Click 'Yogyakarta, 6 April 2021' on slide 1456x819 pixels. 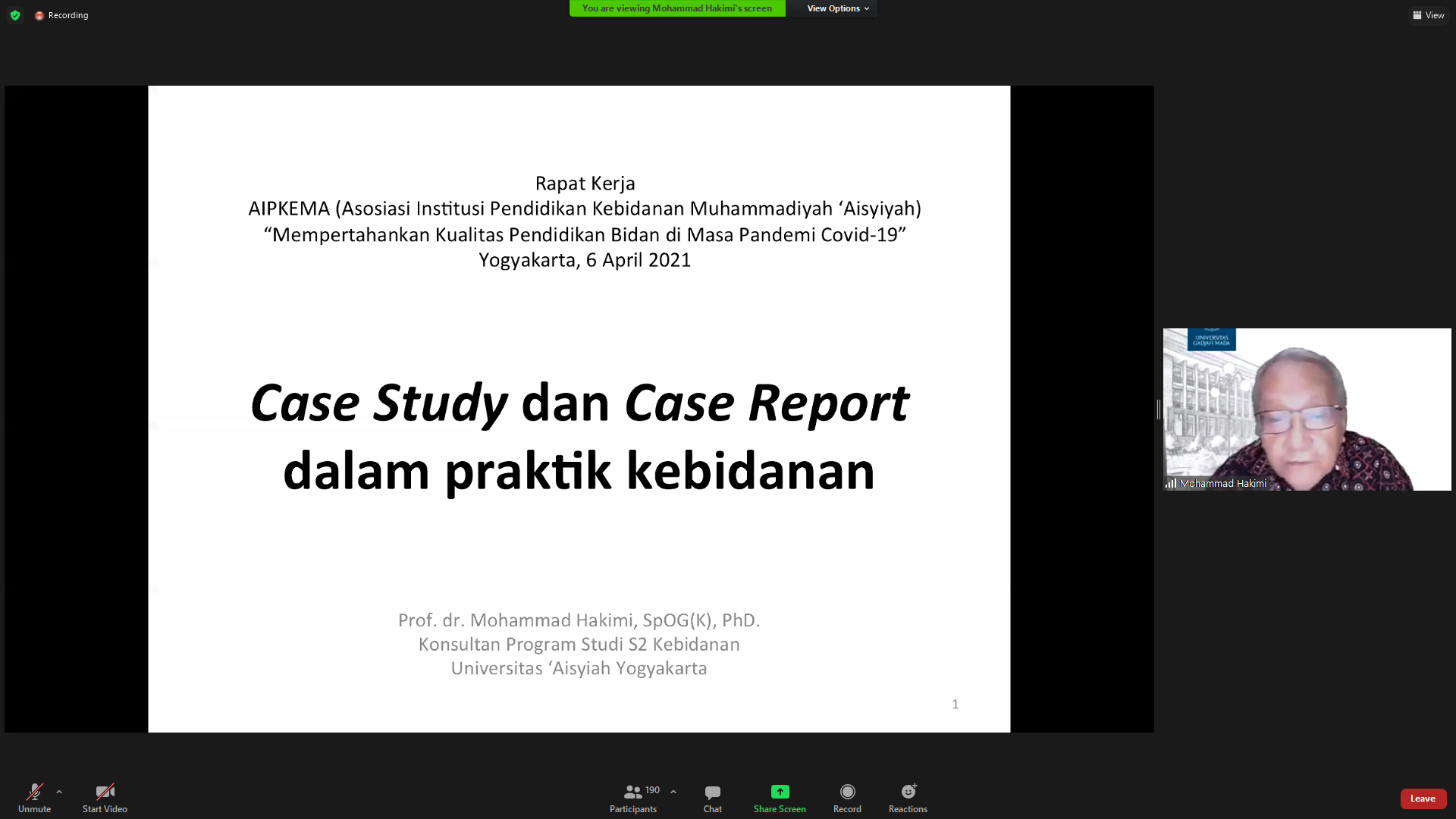click(585, 260)
